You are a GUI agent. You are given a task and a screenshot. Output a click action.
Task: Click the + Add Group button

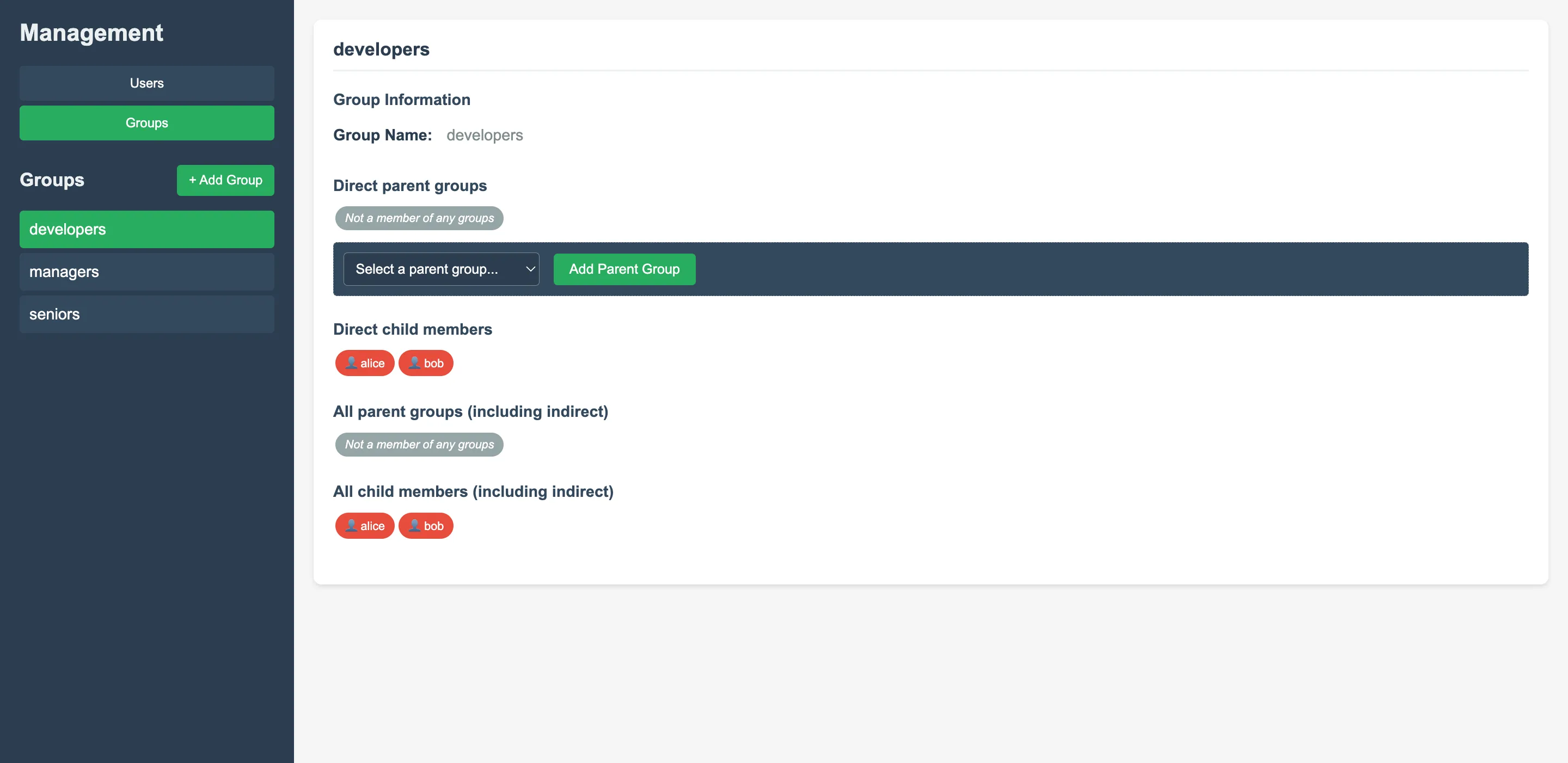(225, 180)
